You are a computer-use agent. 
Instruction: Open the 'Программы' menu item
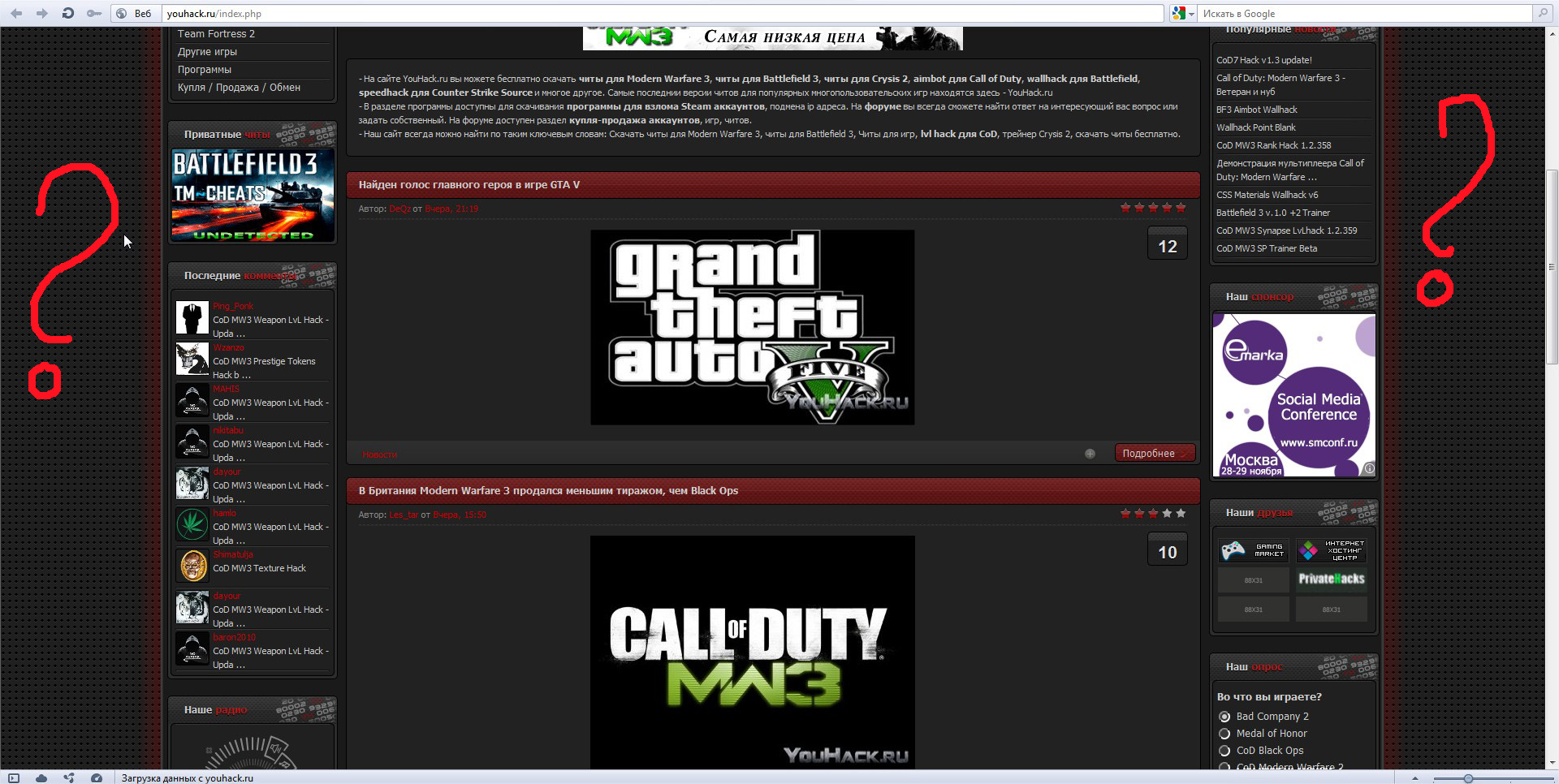205,70
